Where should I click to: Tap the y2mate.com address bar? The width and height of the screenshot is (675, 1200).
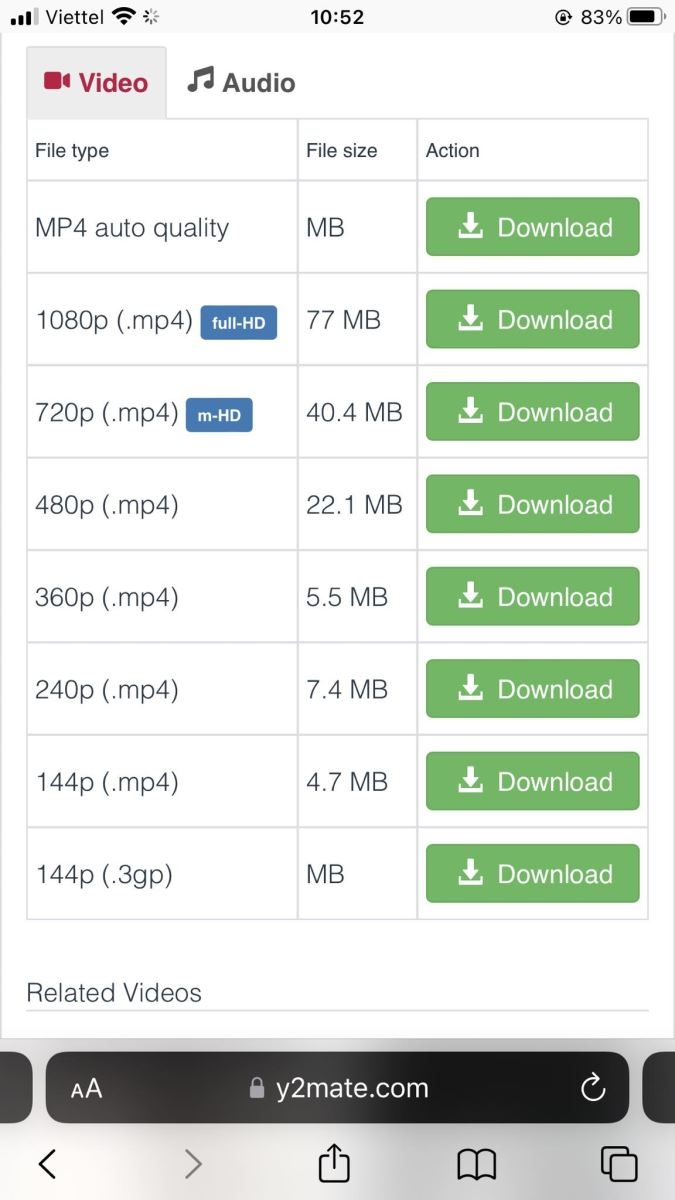click(337, 1088)
